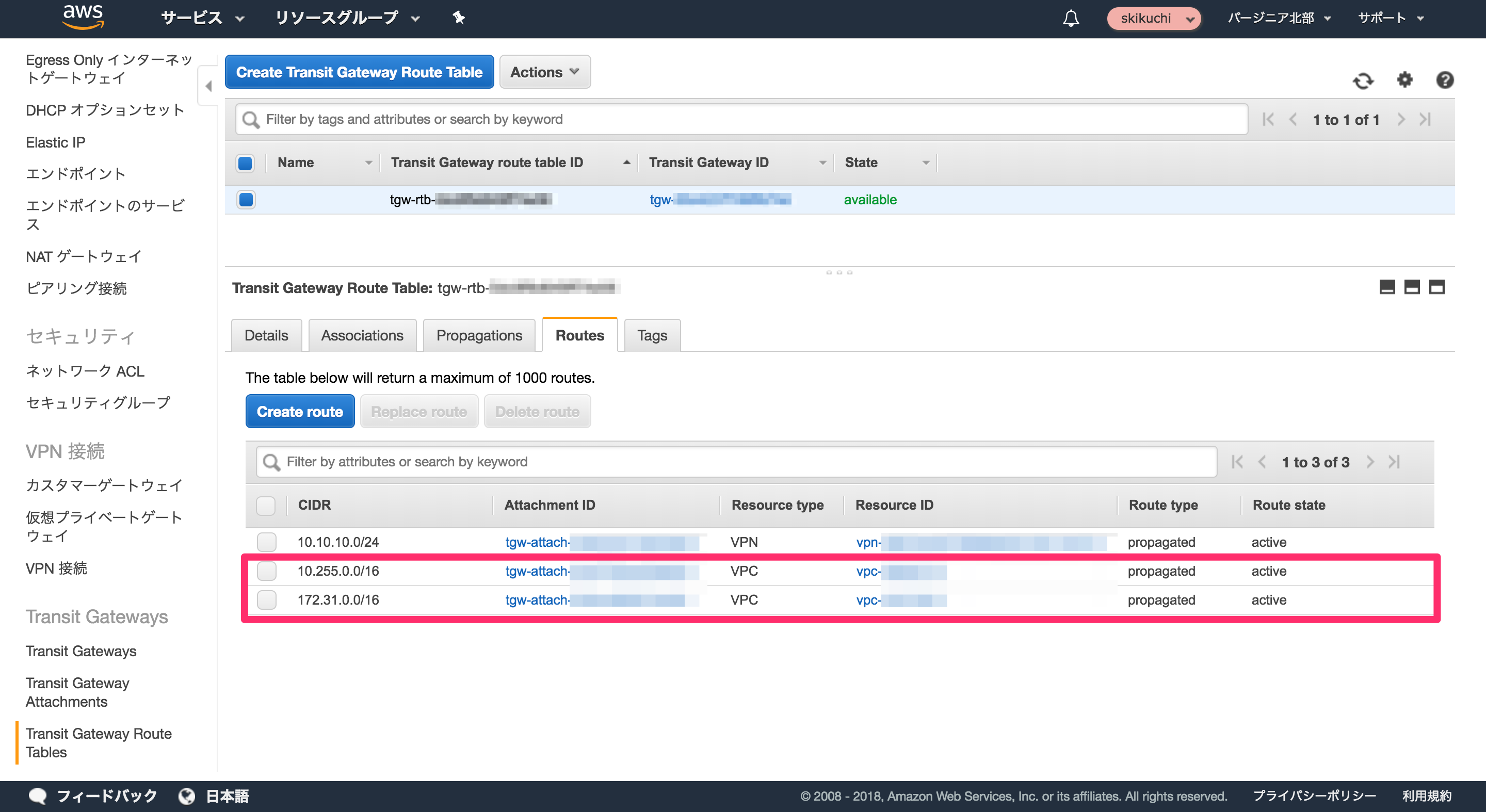Viewport: 1486px width, 812px height.
Task: Open the notification bell
Action: [1071, 18]
